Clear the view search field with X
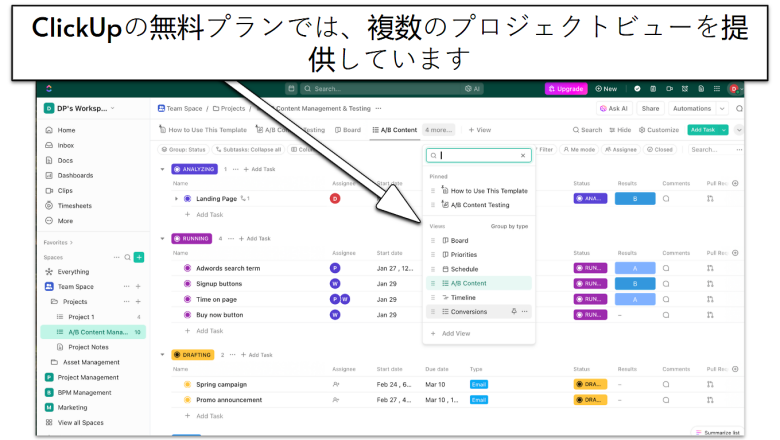This screenshot has width=780, height=440. coord(523,156)
